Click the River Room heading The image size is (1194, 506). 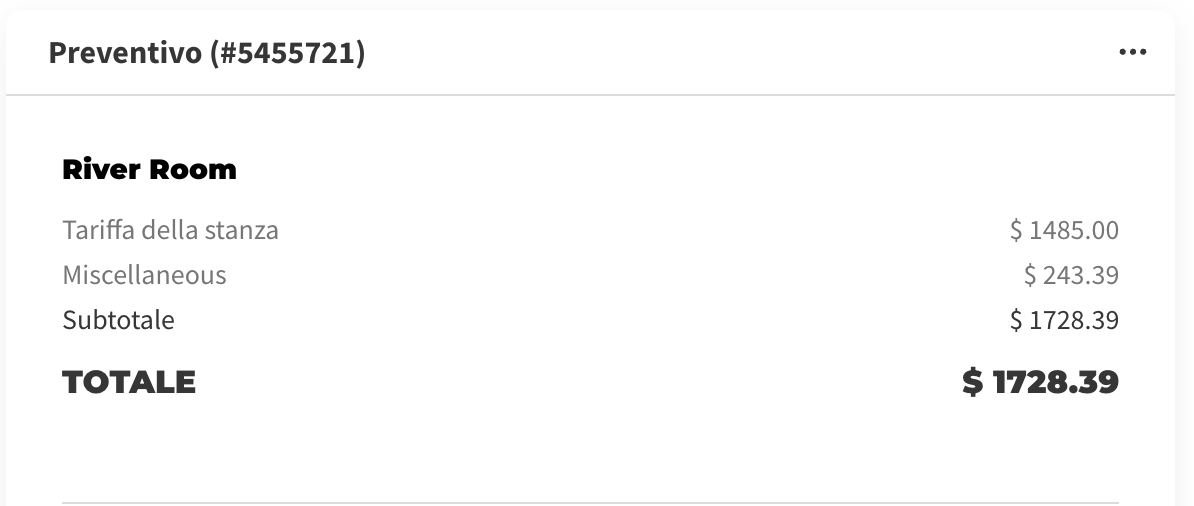coord(149,170)
